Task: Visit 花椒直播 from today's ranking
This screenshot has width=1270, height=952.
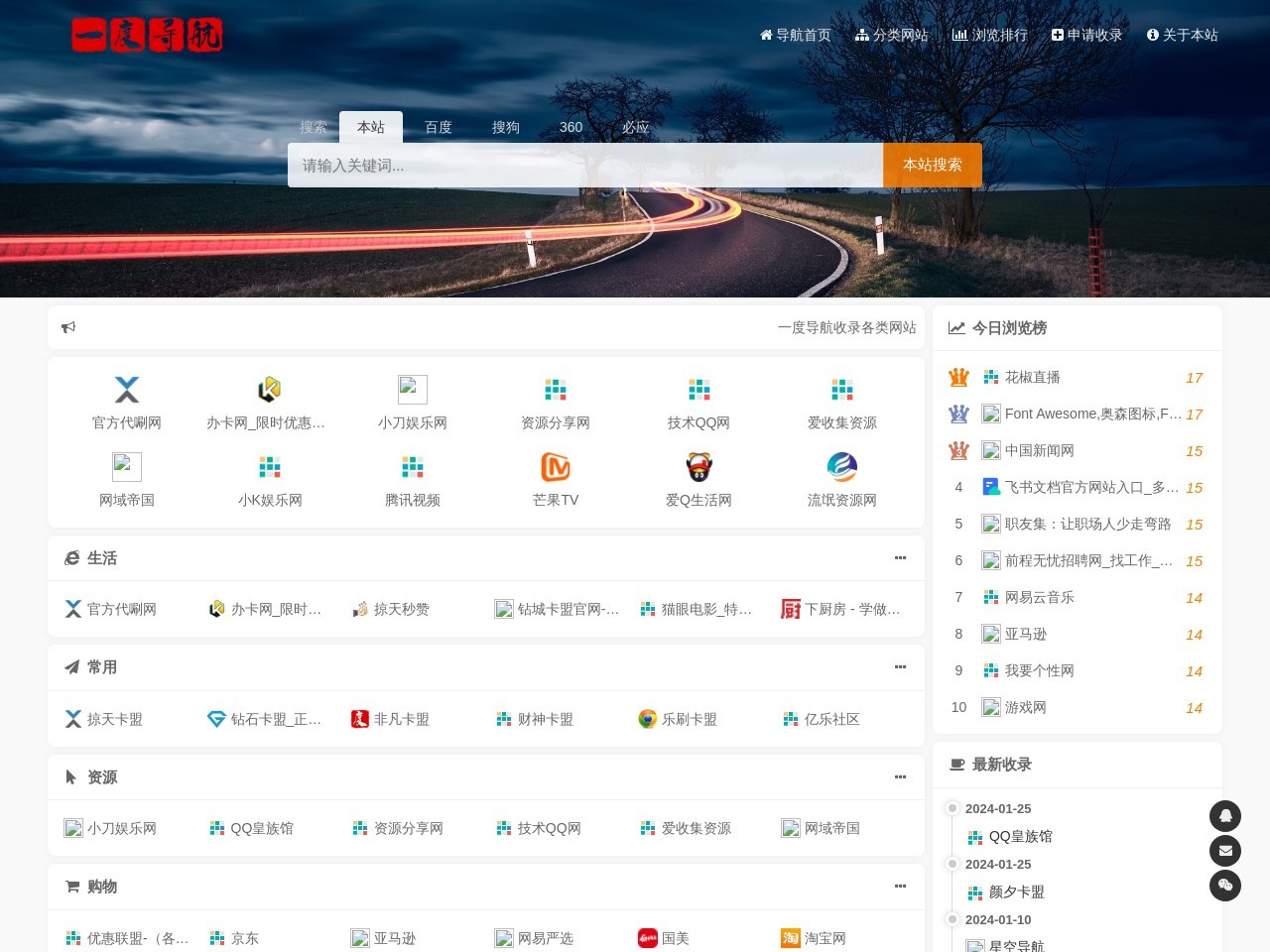Action: tap(1030, 377)
